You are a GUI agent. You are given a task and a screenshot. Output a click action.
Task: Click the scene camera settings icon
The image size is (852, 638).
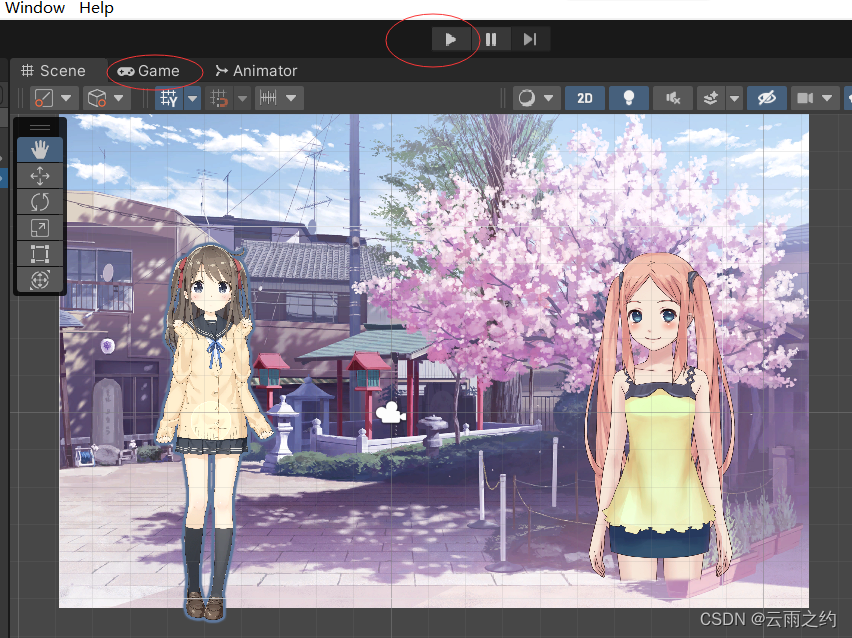(x=805, y=98)
